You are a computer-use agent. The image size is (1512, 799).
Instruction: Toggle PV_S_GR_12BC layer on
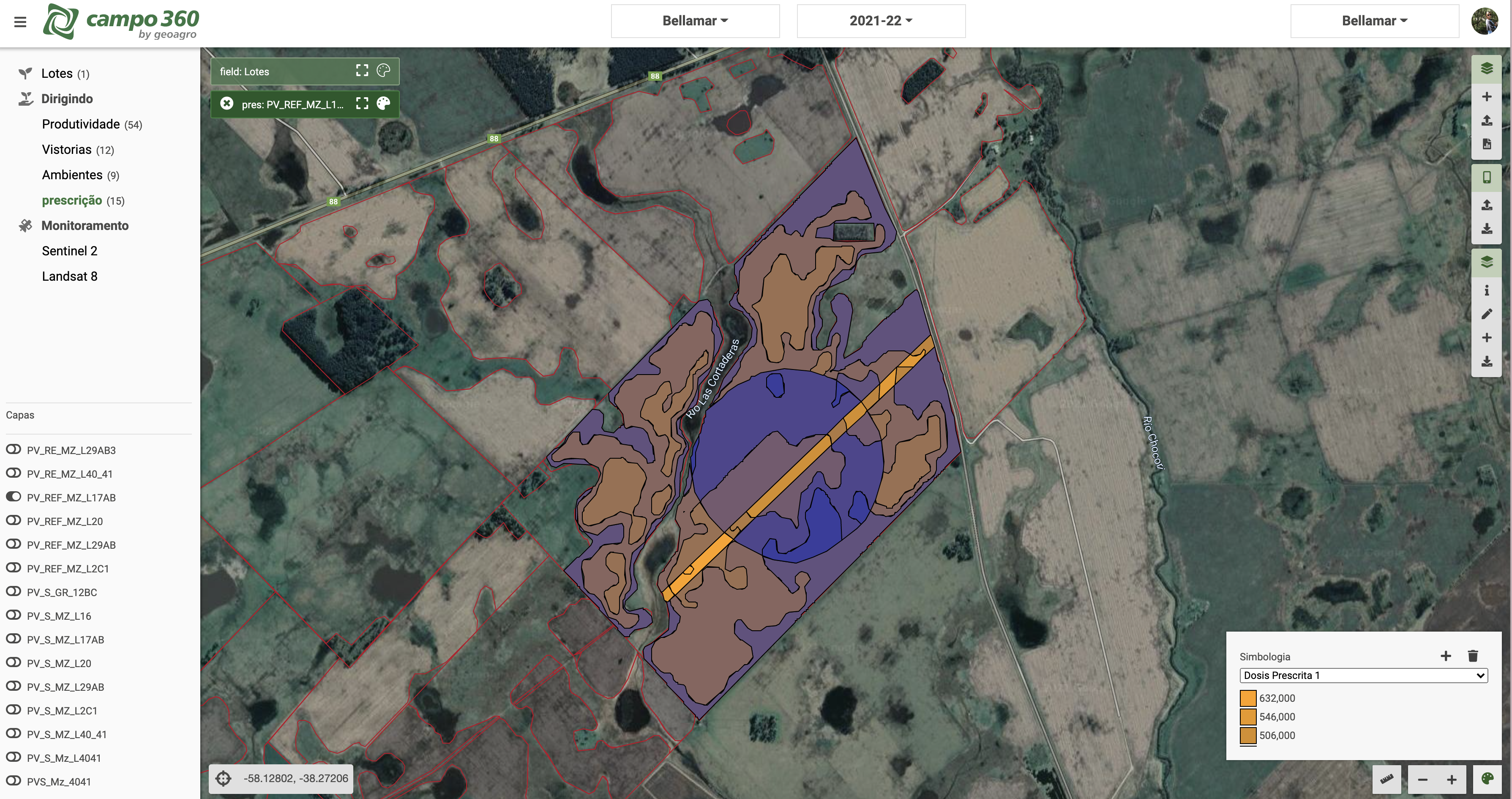click(x=14, y=592)
